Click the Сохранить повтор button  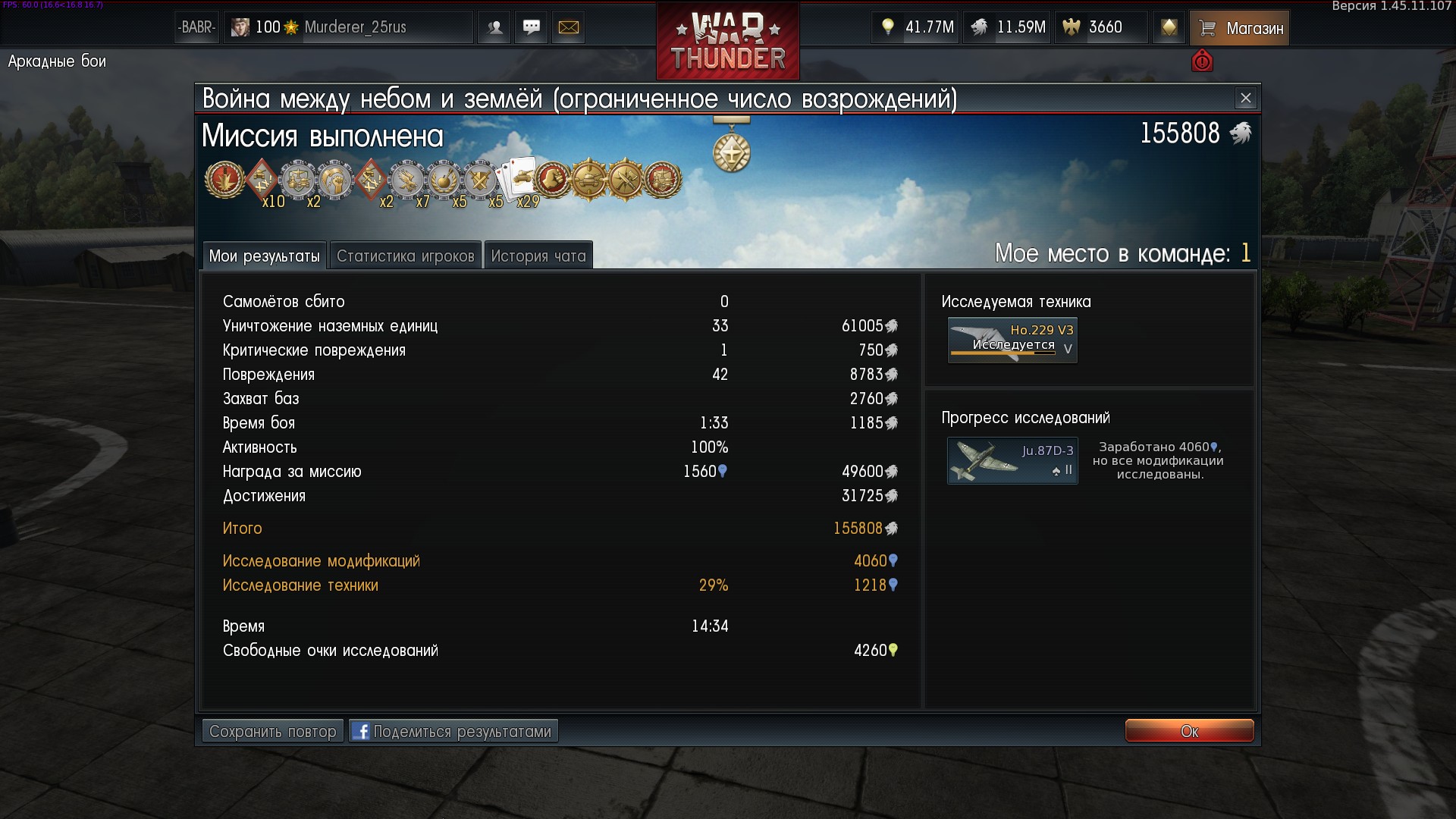pos(273,731)
